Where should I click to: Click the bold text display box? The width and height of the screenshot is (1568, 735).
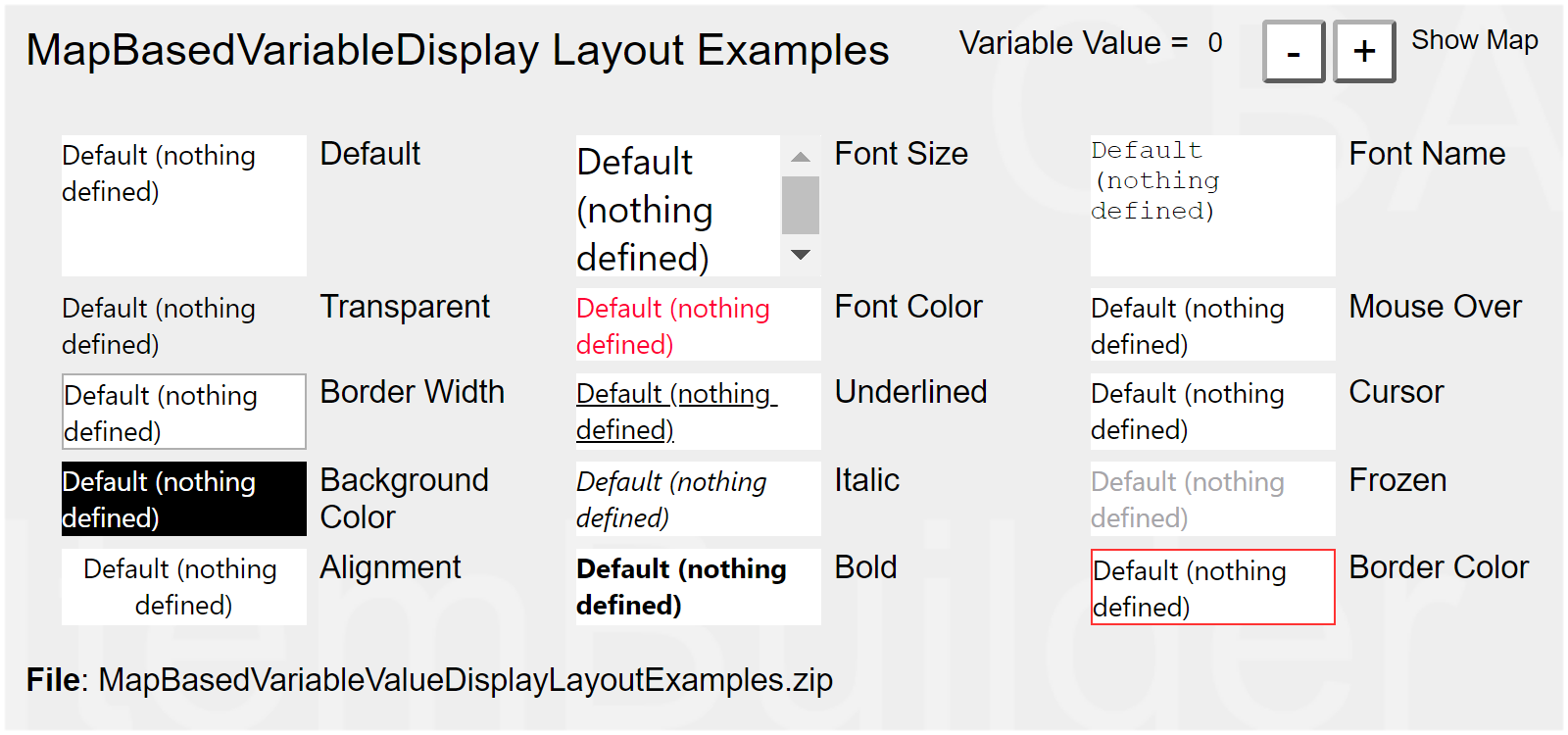pos(698,586)
